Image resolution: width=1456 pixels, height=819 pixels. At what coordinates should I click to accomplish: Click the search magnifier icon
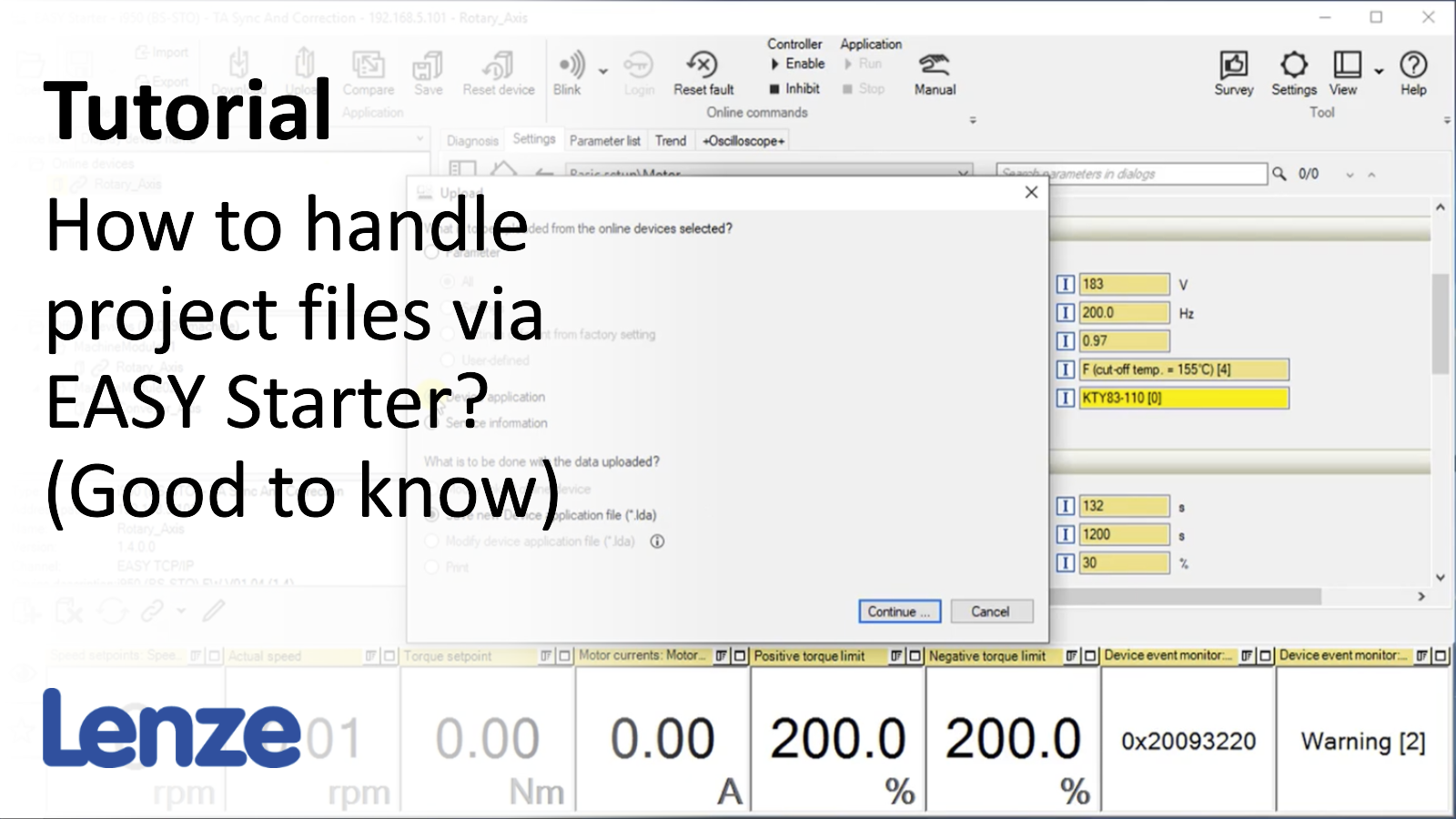tap(1279, 174)
